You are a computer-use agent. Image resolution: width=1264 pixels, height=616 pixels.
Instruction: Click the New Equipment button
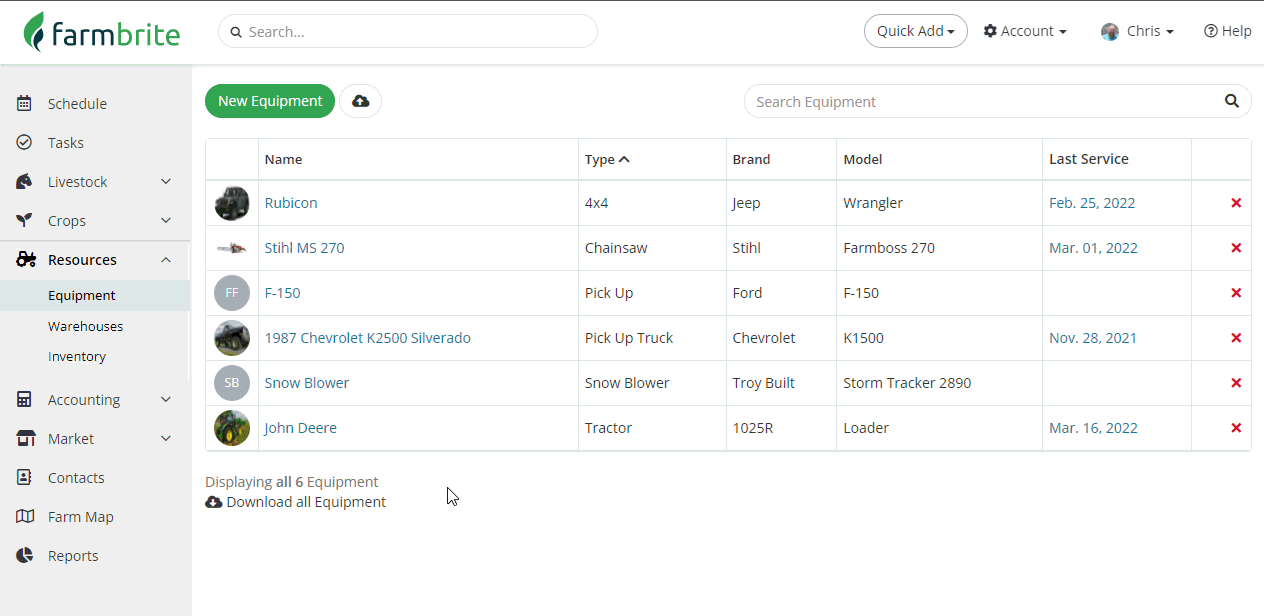tap(270, 101)
